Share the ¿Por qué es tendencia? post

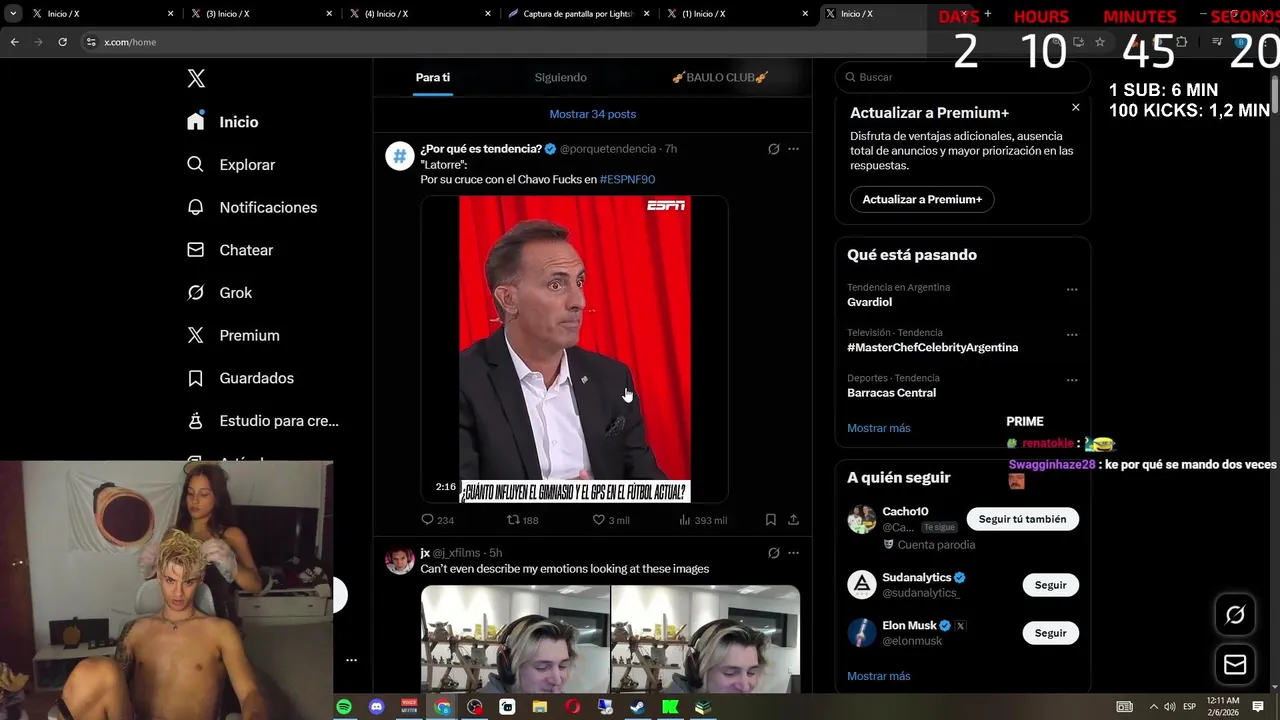click(x=793, y=520)
